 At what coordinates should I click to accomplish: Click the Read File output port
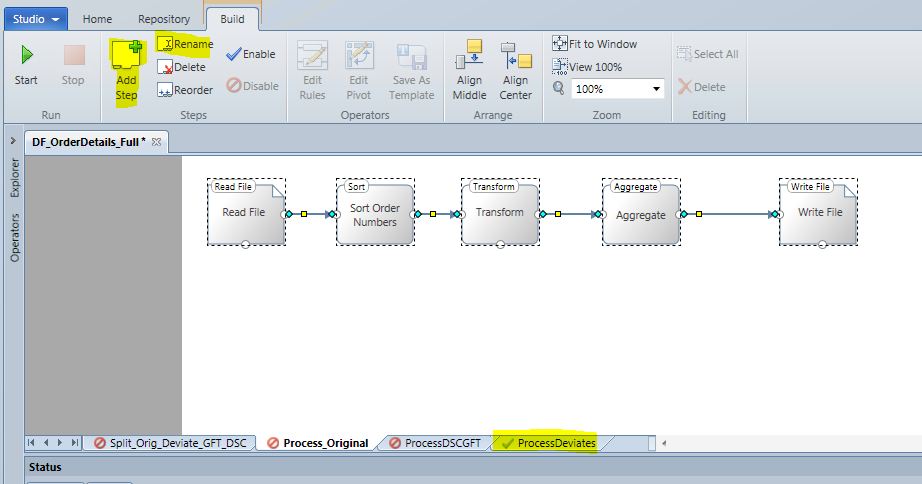(x=288, y=214)
